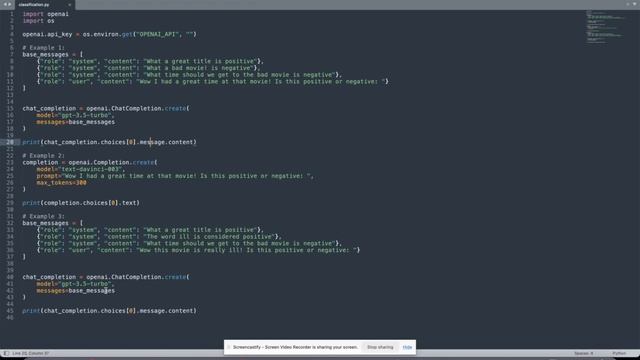Click 'What a bad movie! is negative' string

[x=199, y=68]
